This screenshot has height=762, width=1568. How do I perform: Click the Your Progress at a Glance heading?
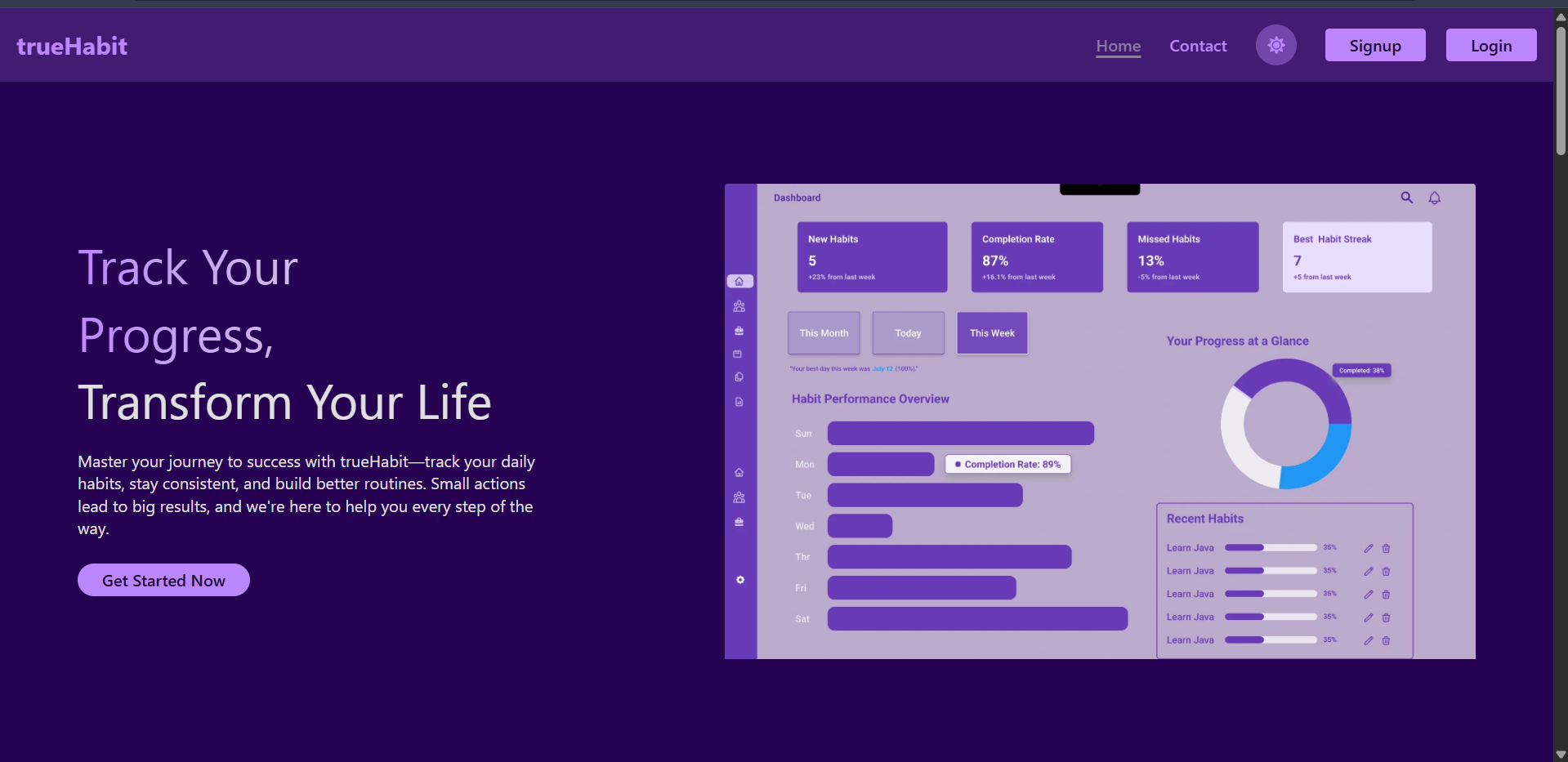[1237, 341]
